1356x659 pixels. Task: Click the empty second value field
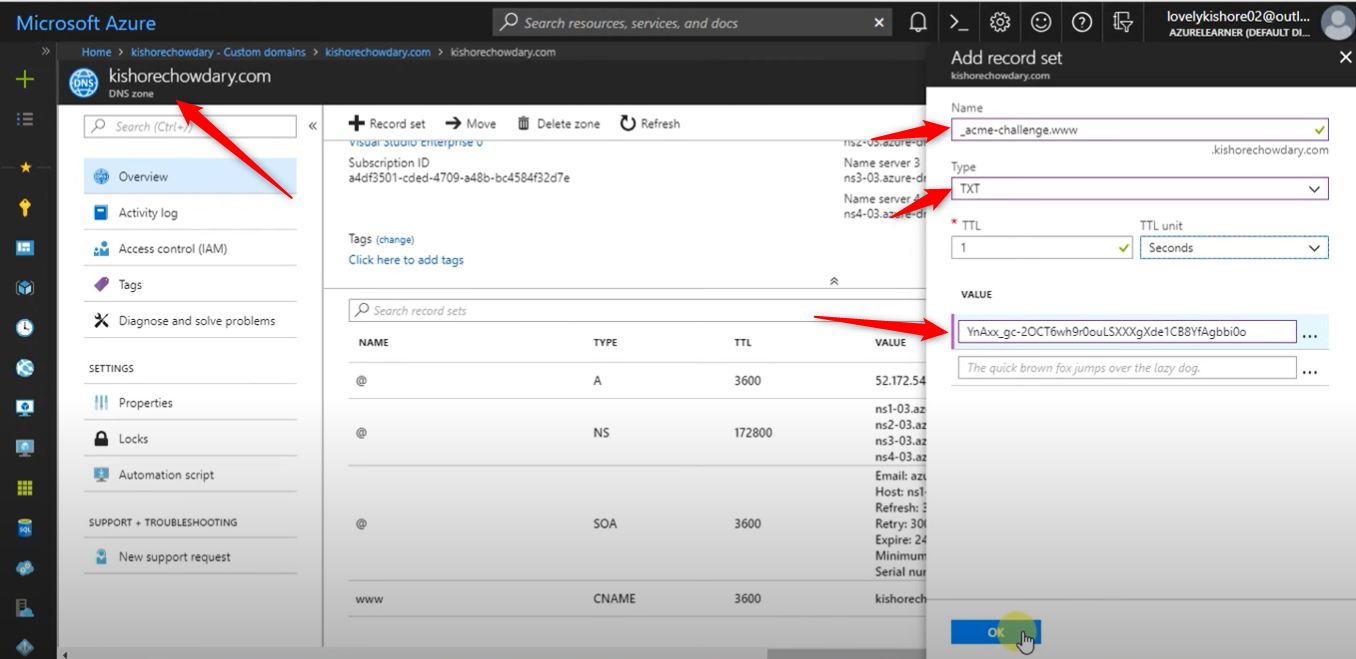pos(1126,368)
